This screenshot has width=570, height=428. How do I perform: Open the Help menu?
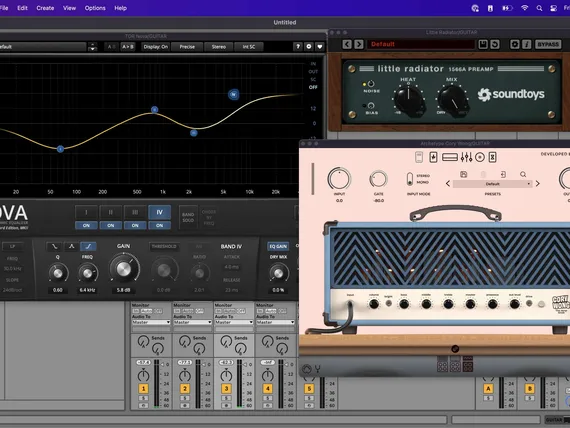point(120,8)
